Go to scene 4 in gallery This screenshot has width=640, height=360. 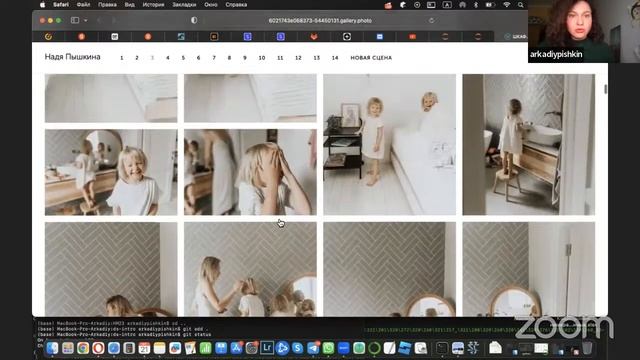pyautogui.click(x=168, y=58)
